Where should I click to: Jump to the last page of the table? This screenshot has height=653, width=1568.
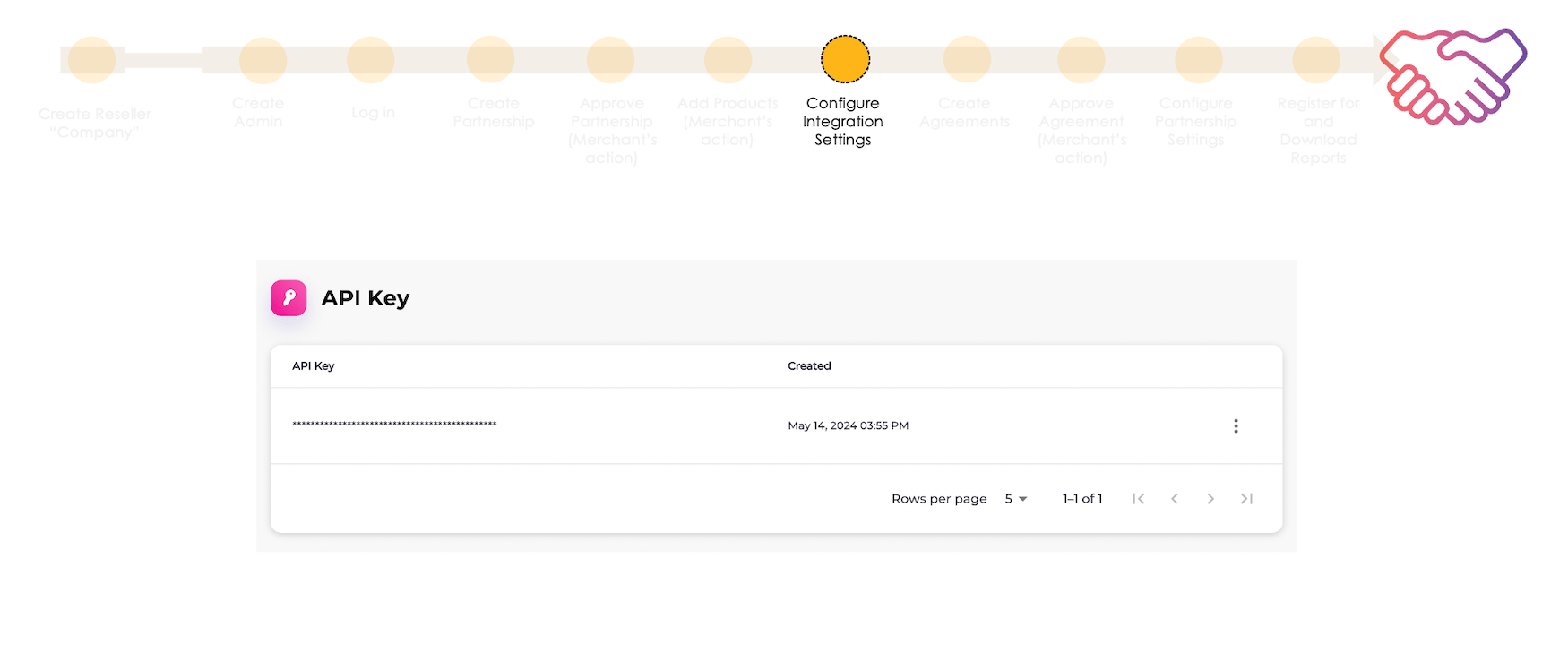coord(1246,499)
